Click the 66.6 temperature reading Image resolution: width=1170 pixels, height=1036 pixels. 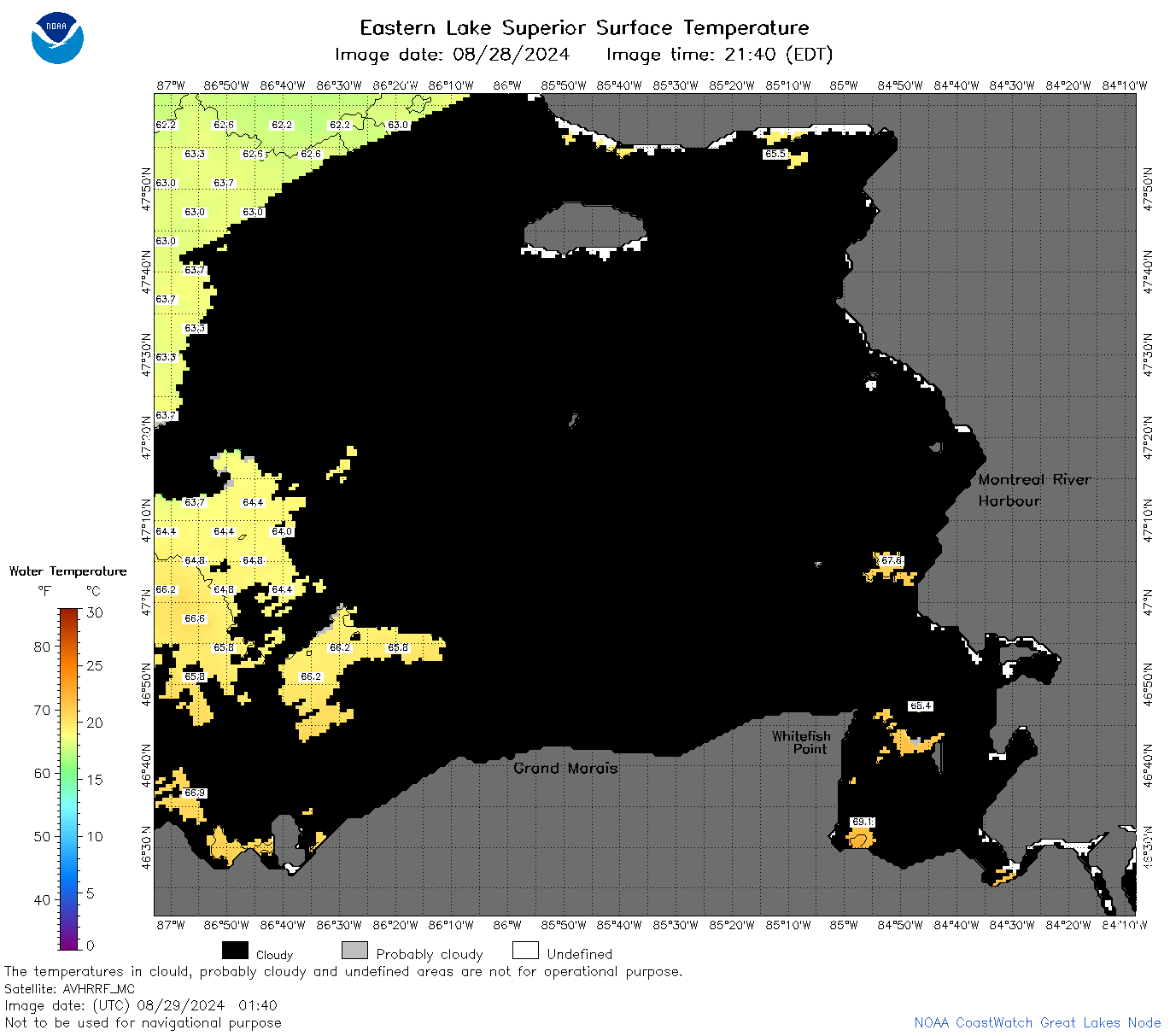[195, 619]
